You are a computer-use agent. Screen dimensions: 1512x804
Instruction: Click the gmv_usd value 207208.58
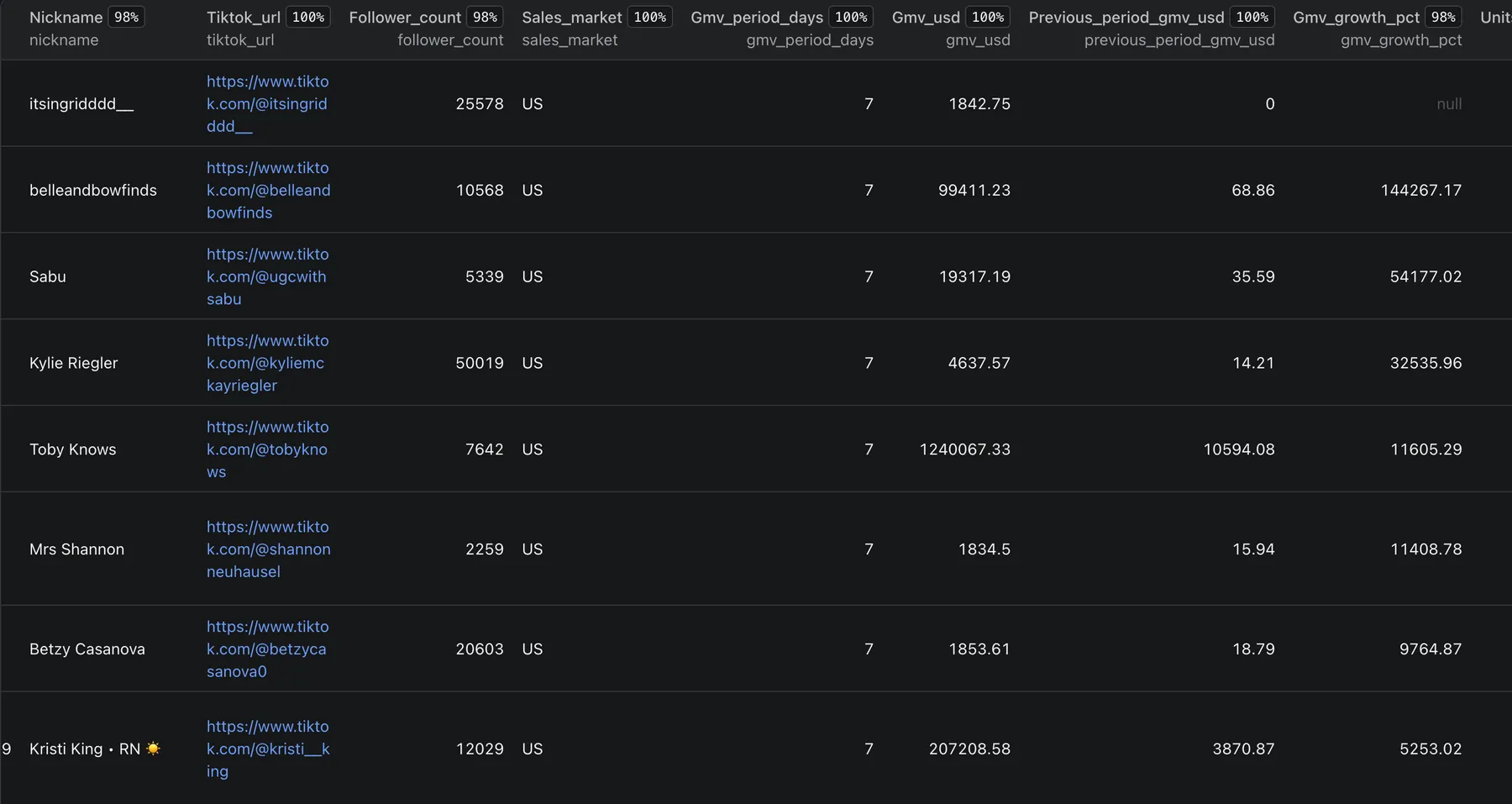pyautogui.click(x=969, y=749)
